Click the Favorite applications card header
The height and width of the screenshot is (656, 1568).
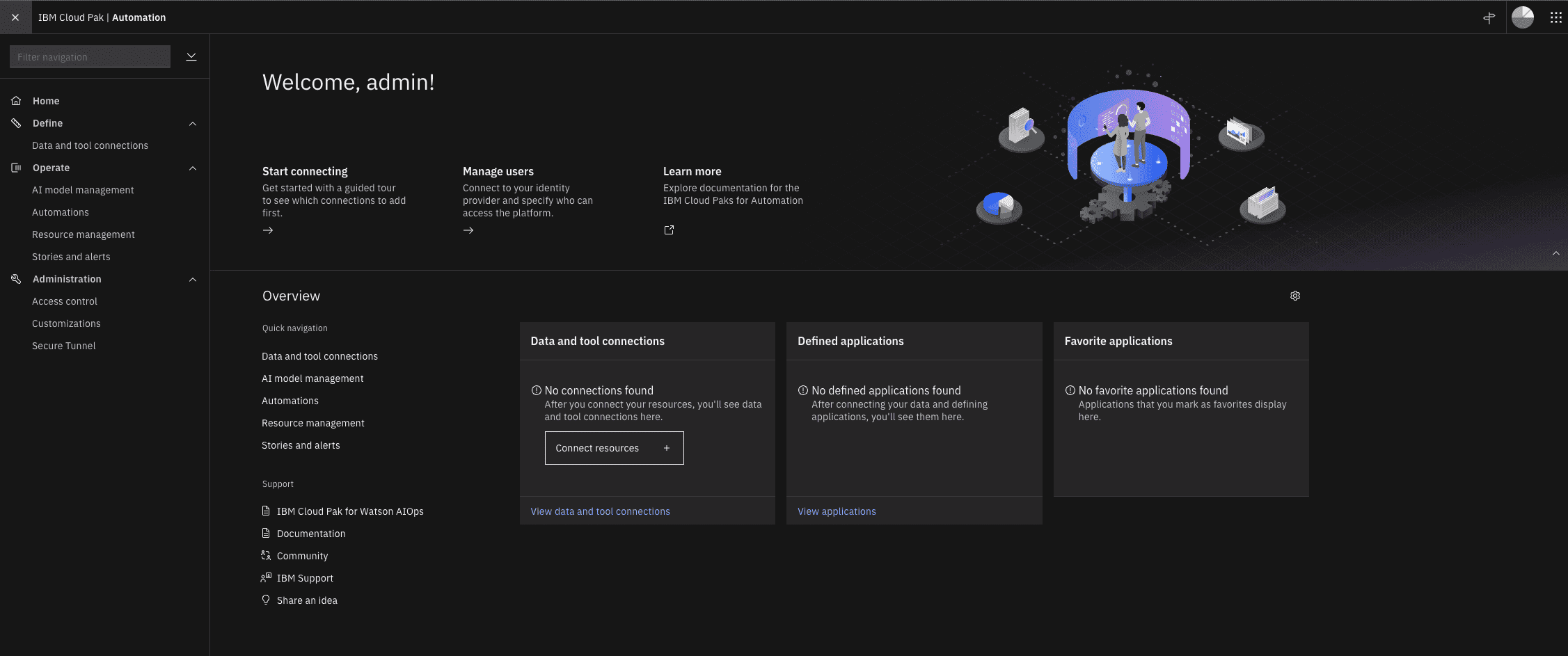pos(1181,341)
